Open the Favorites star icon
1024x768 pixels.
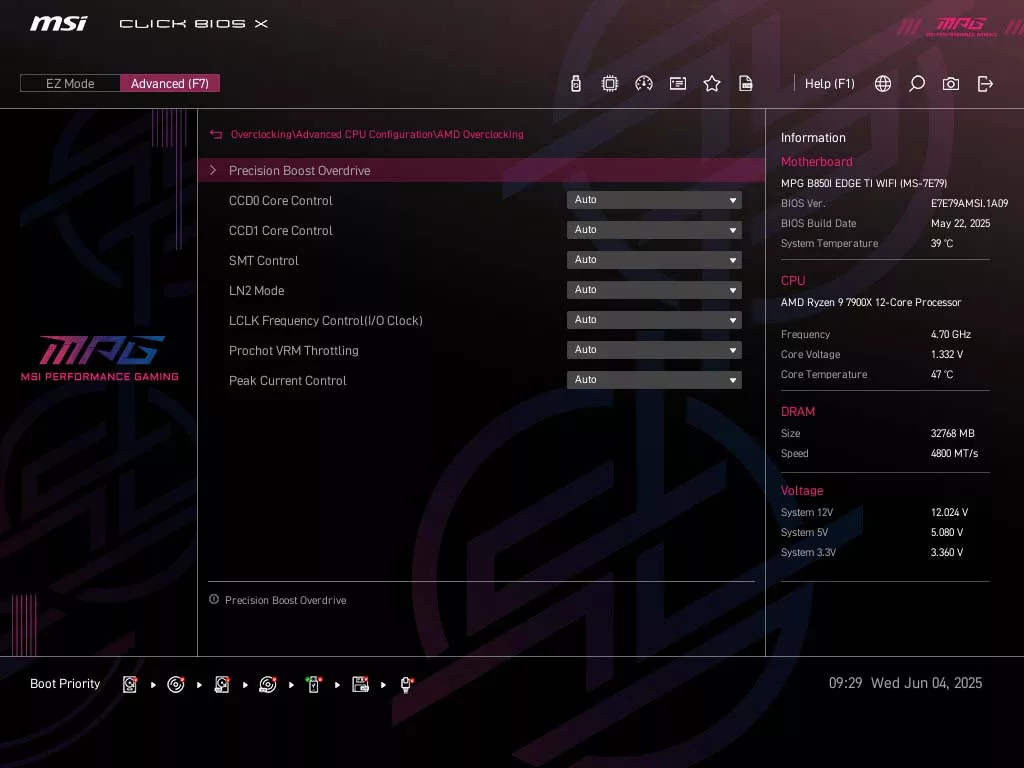712,84
